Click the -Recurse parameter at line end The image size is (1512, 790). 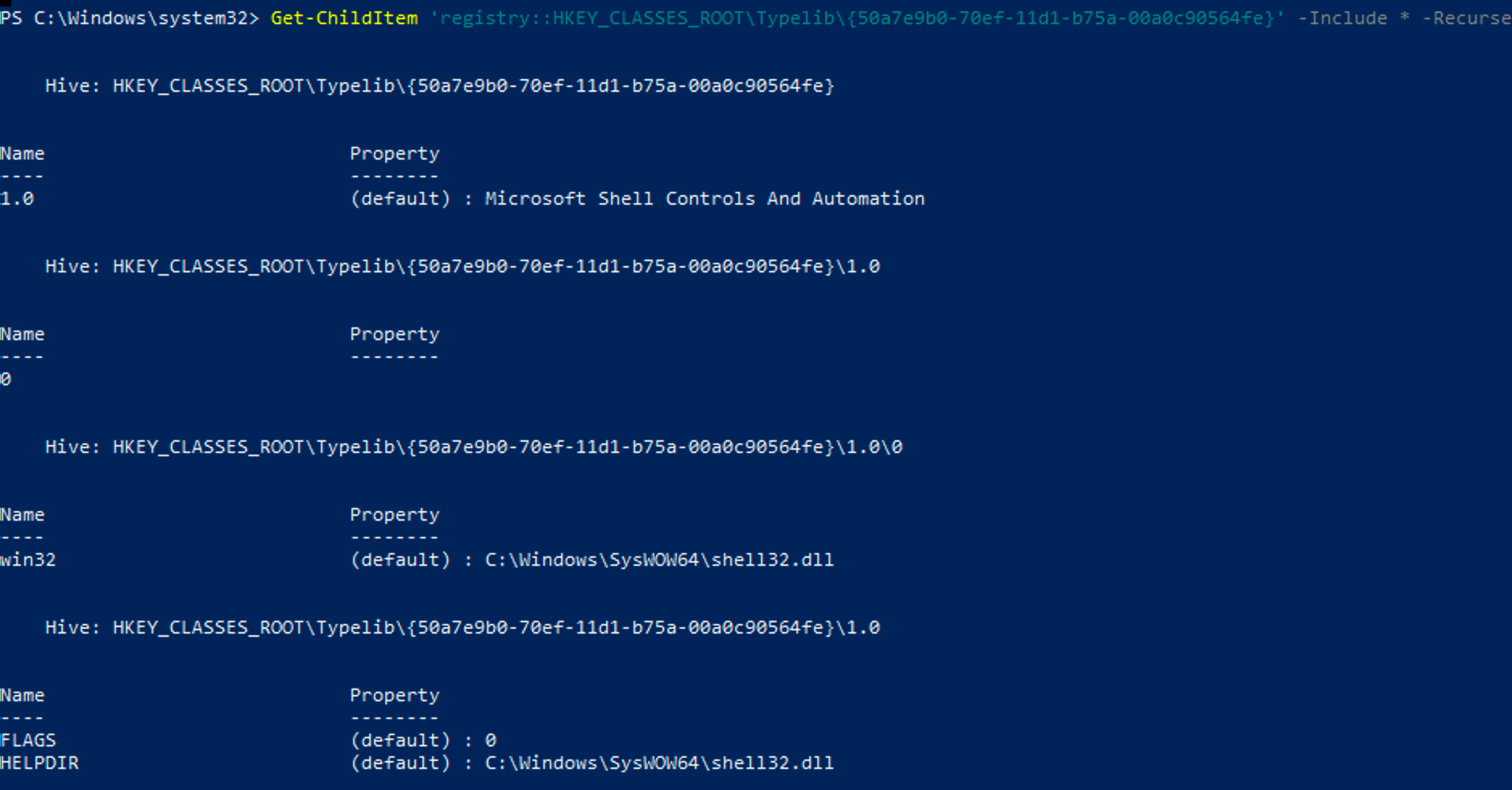click(x=1467, y=18)
